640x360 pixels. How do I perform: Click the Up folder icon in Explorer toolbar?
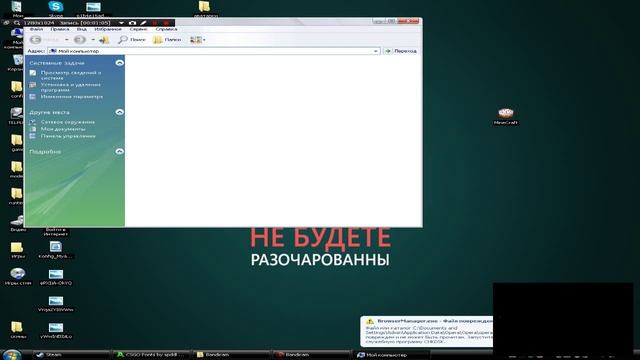pos(104,40)
